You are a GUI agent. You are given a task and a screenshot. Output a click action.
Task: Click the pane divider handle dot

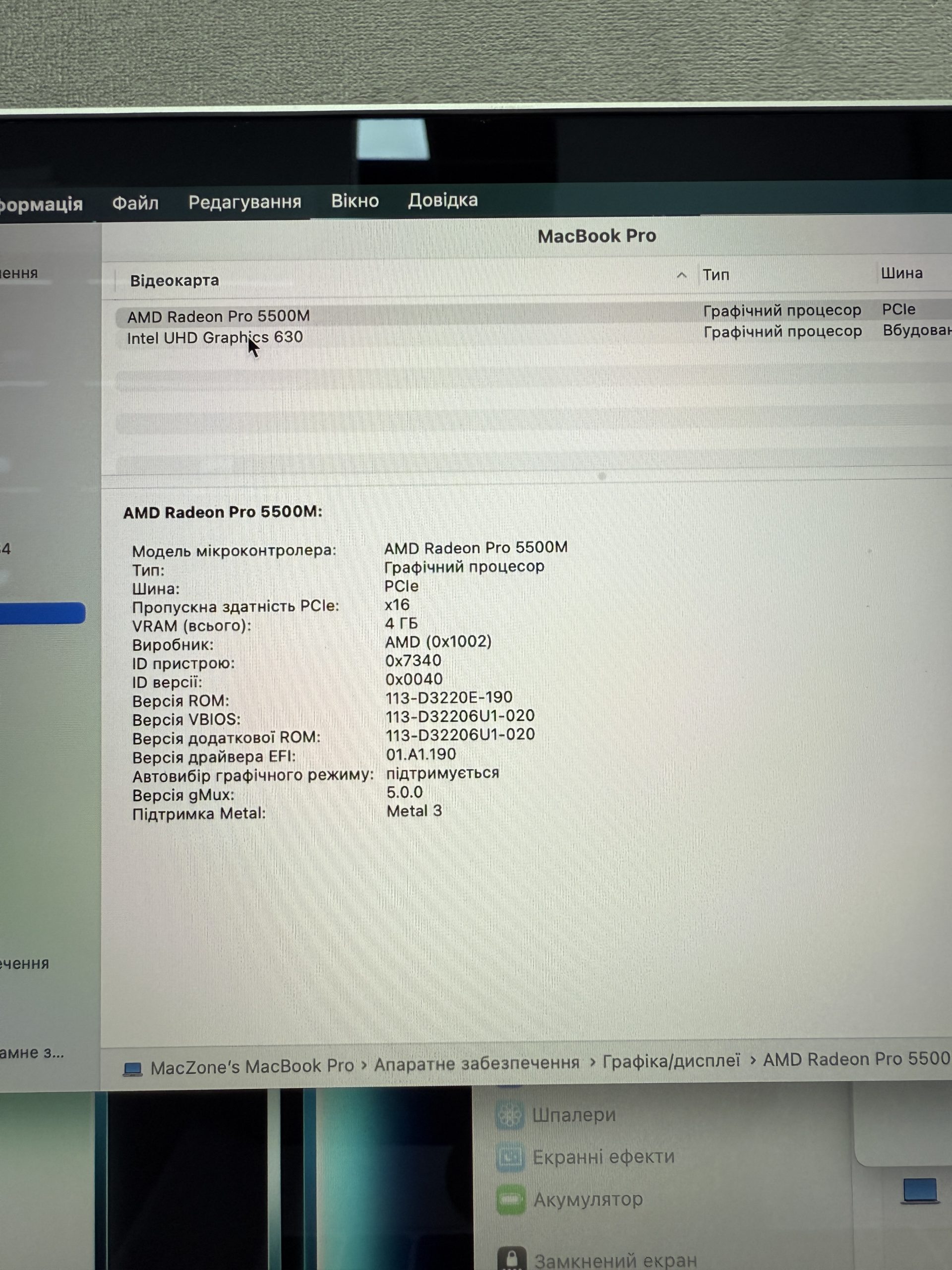click(x=601, y=476)
